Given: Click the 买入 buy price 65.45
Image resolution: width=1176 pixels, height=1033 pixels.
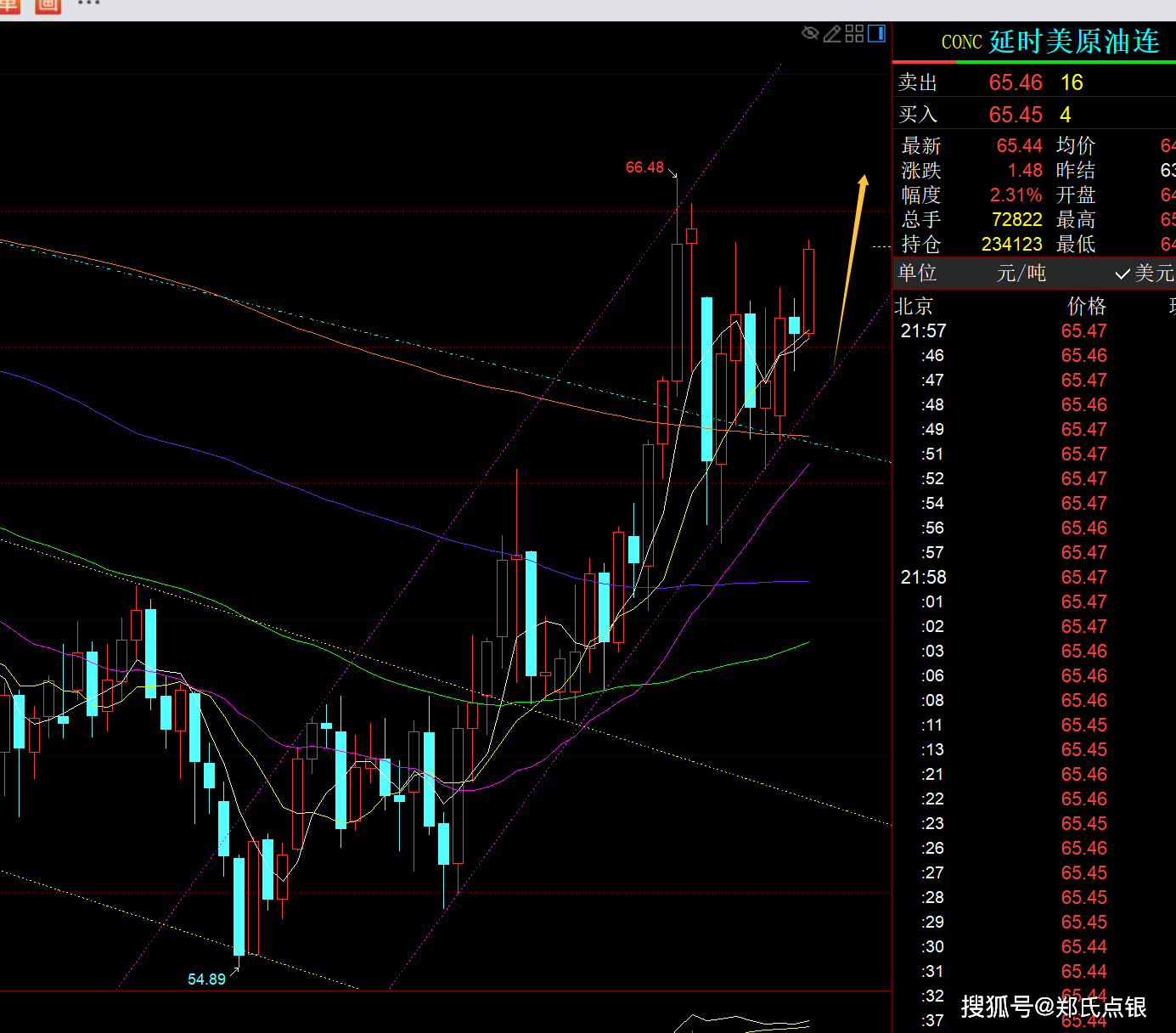Looking at the screenshot, I should point(1015,115).
